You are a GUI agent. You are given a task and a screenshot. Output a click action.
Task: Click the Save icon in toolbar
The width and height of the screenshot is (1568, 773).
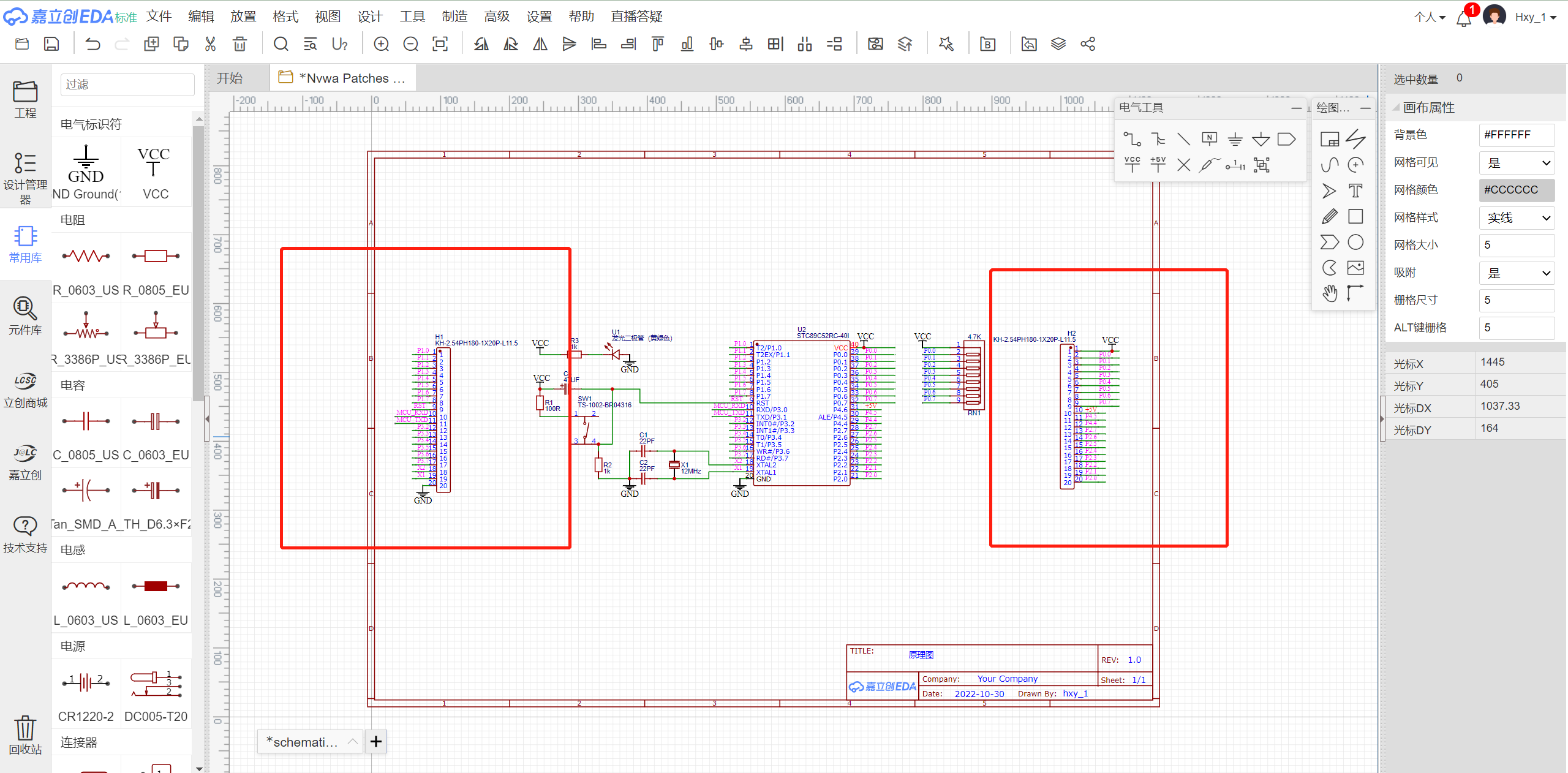point(51,44)
